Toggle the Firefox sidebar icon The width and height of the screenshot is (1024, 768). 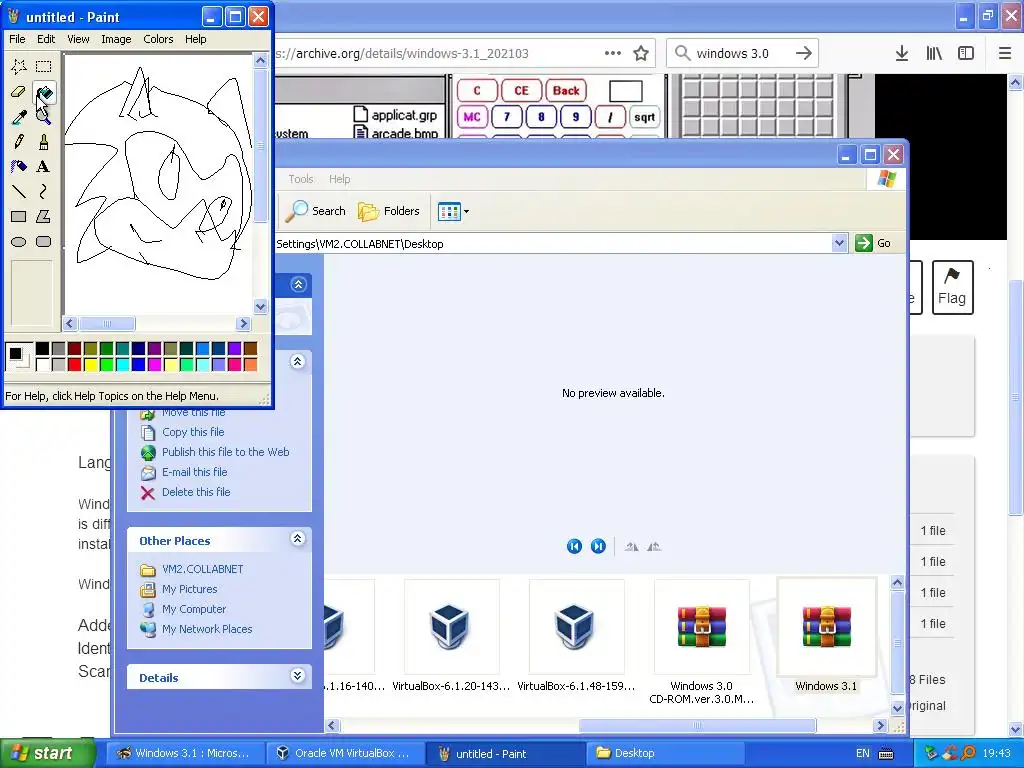tap(966, 54)
